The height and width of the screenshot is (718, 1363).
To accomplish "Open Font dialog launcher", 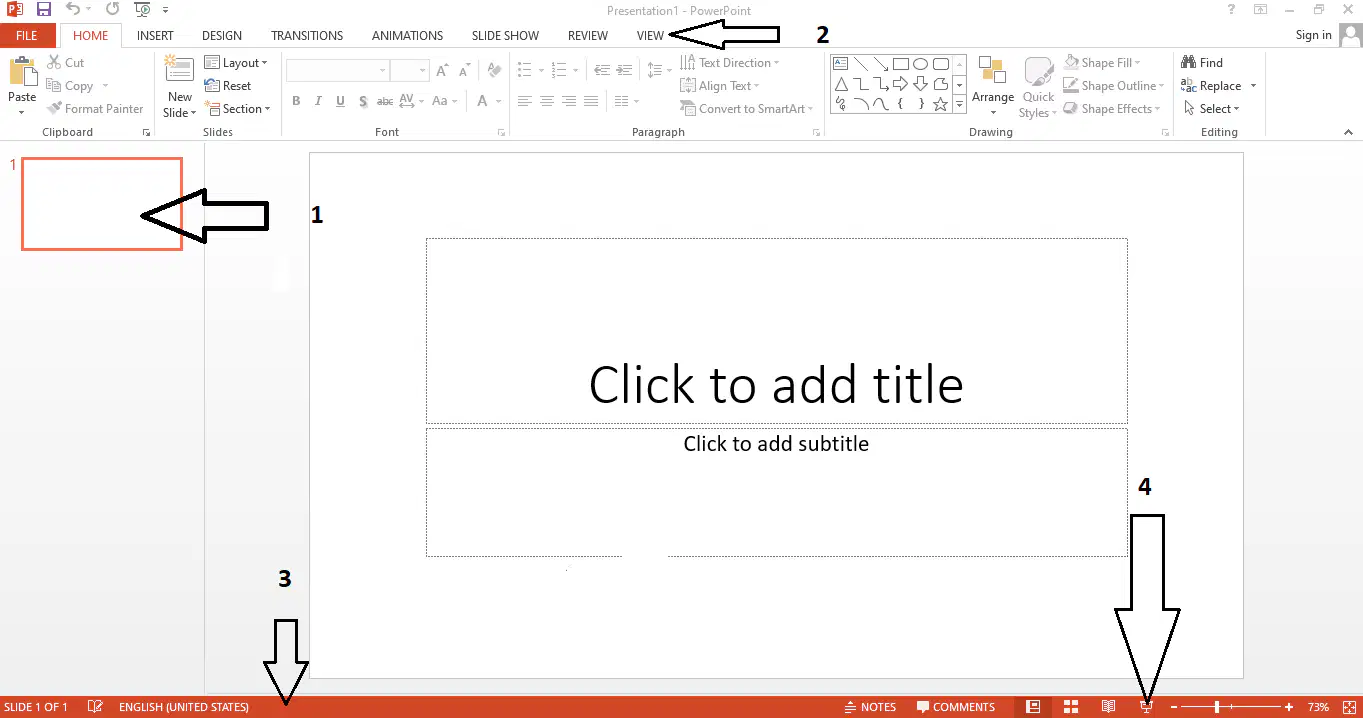I will click(501, 133).
